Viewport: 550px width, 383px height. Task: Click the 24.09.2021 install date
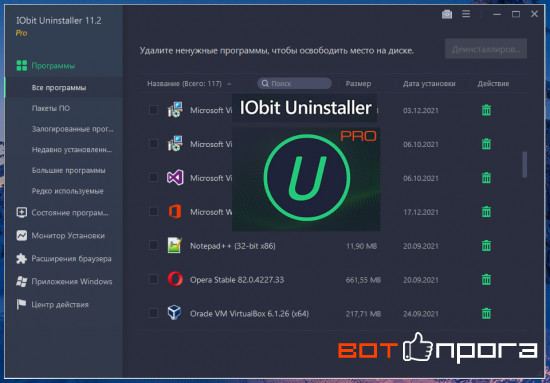point(421,314)
